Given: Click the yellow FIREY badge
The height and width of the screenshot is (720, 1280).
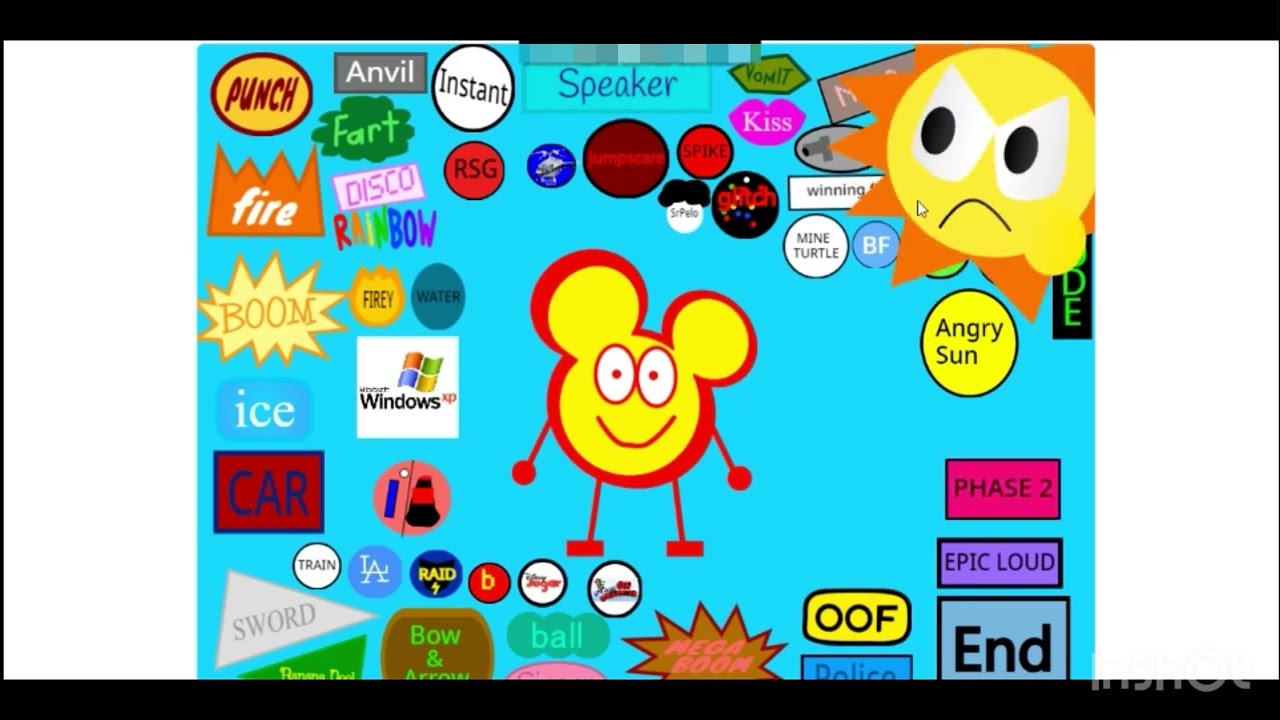Looking at the screenshot, I should (x=377, y=297).
